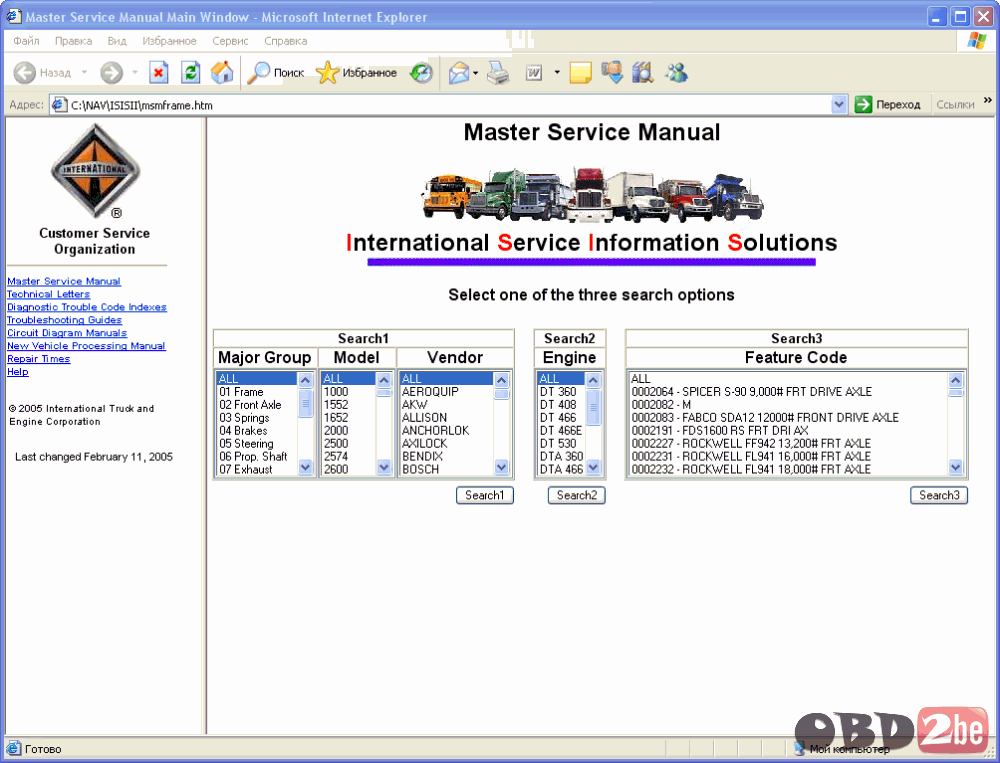Viewport: 1000px width, 763px height.
Task: Expand the address bar dropdown
Action: point(839,105)
